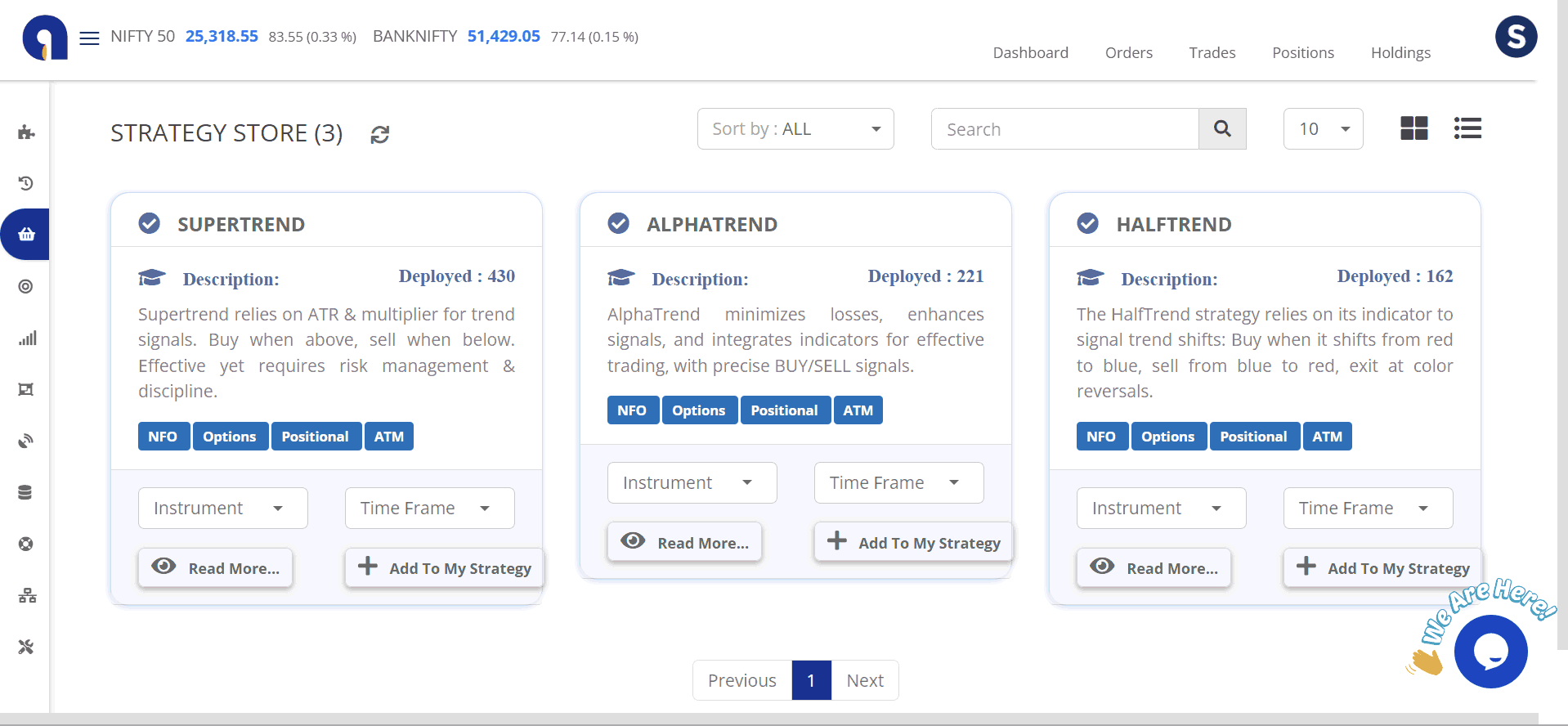
Task: Click the tools wrench icon in sidebar
Action: (26, 647)
